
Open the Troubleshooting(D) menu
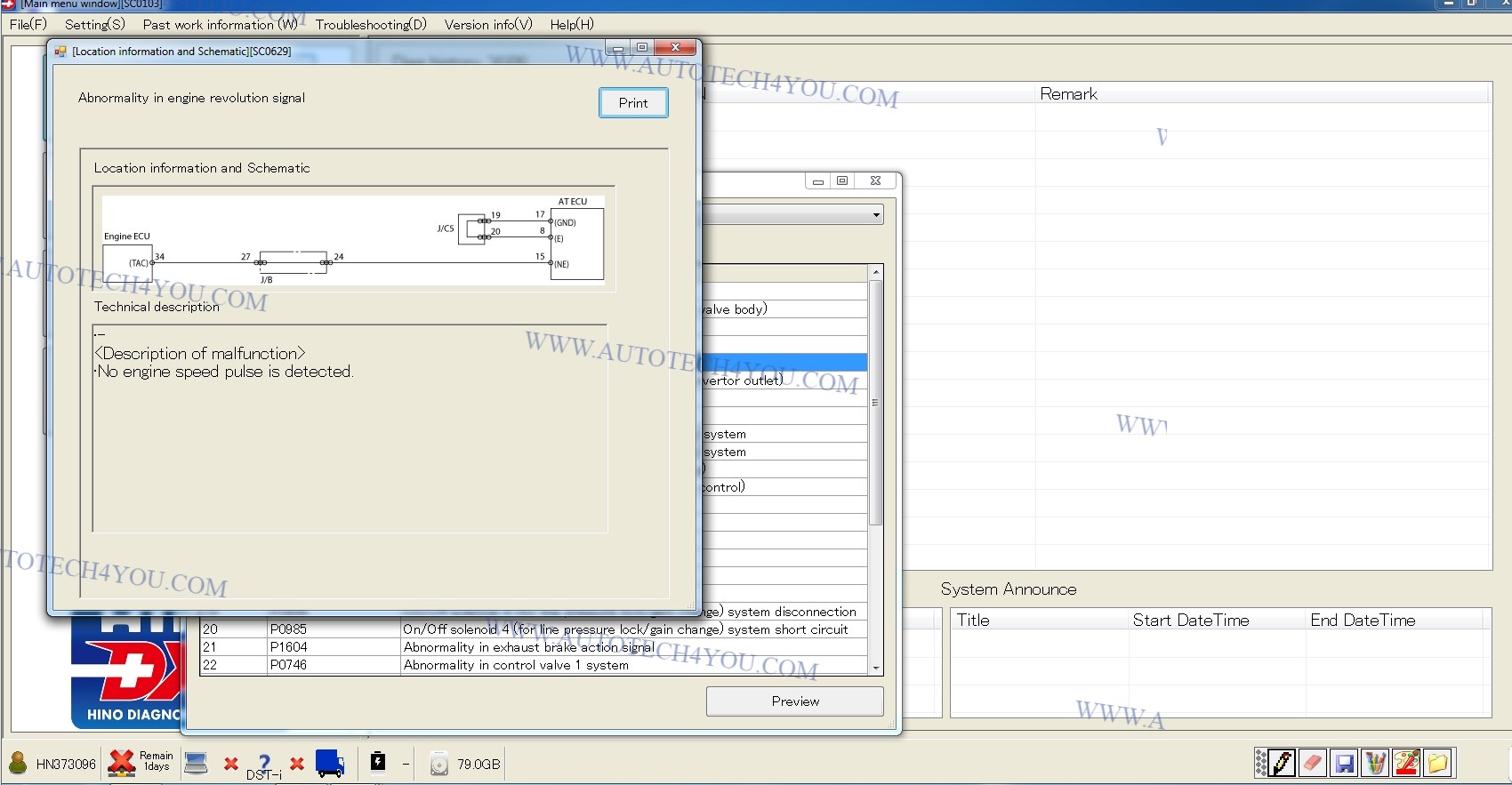click(371, 24)
